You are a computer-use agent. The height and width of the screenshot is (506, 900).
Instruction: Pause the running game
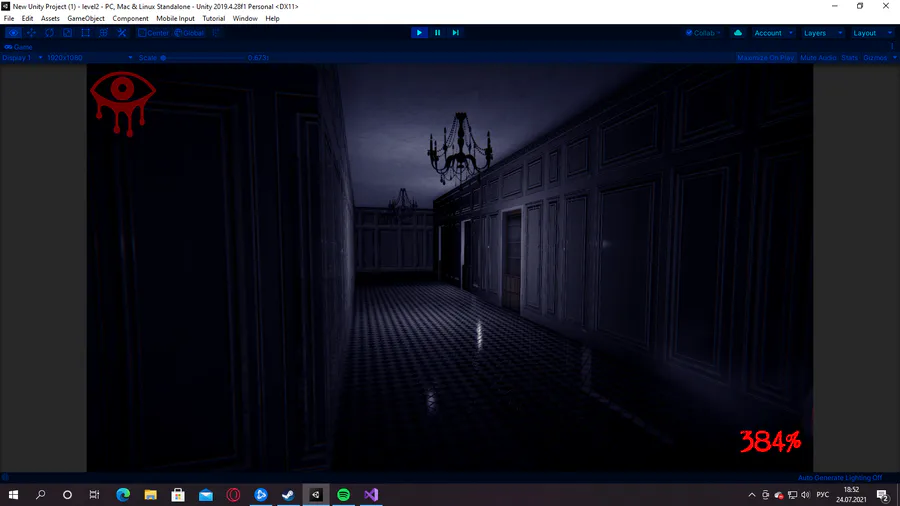click(x=437, y=33)
